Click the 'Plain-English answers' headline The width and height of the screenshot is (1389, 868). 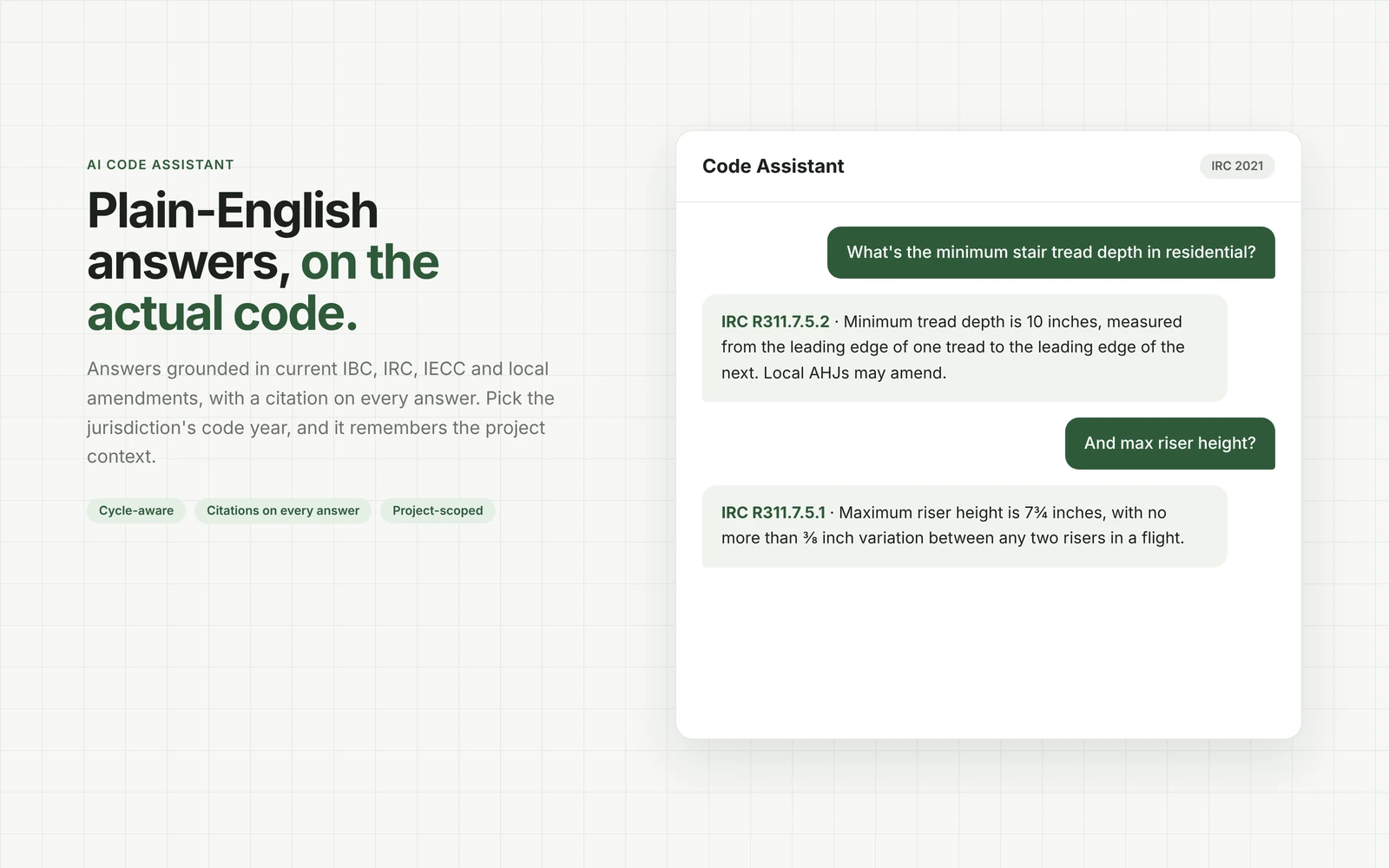pos(263,261)
